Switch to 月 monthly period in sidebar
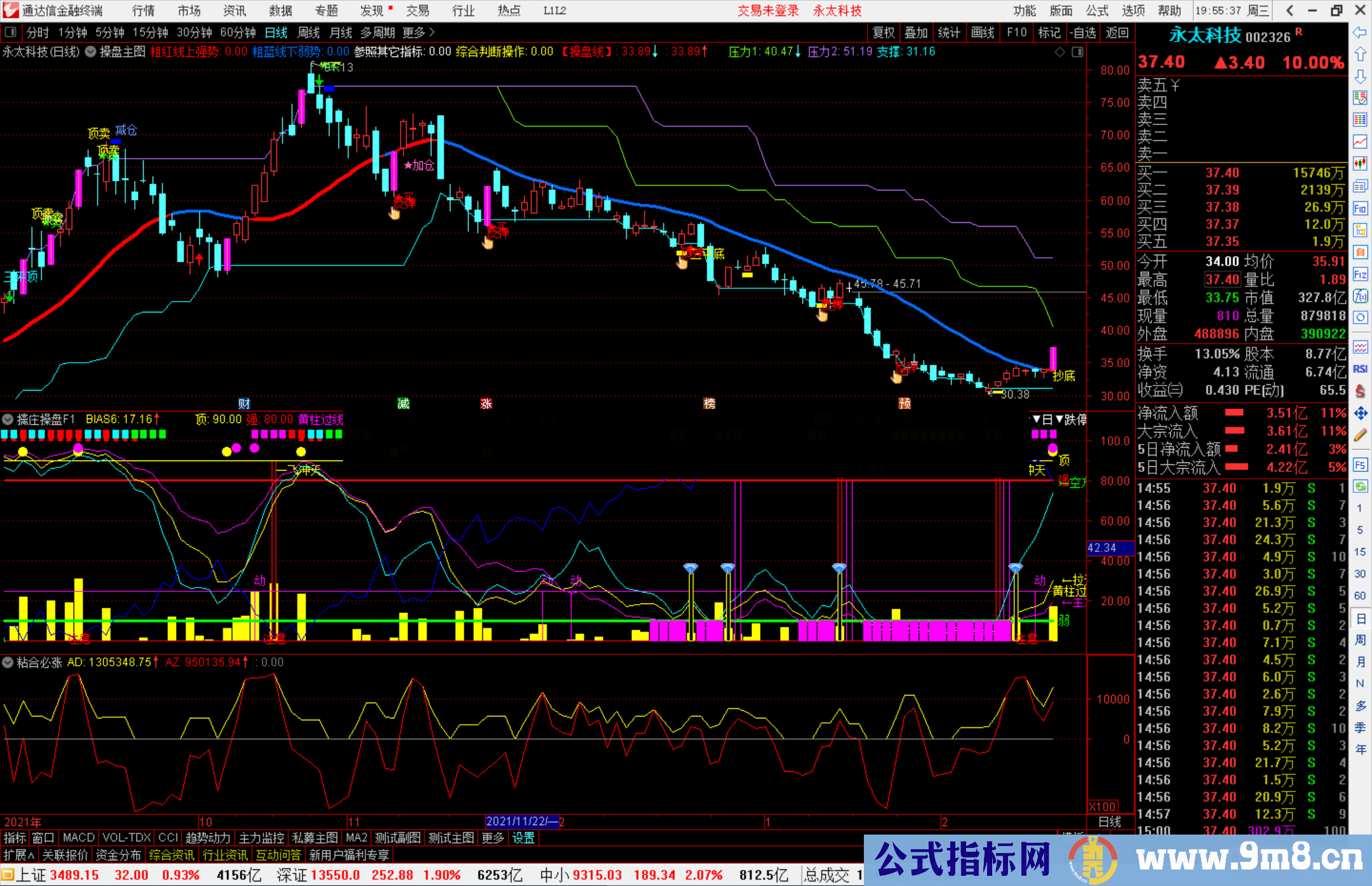The height and width of the screenshot is (886, 1372). coord(1360,662)
